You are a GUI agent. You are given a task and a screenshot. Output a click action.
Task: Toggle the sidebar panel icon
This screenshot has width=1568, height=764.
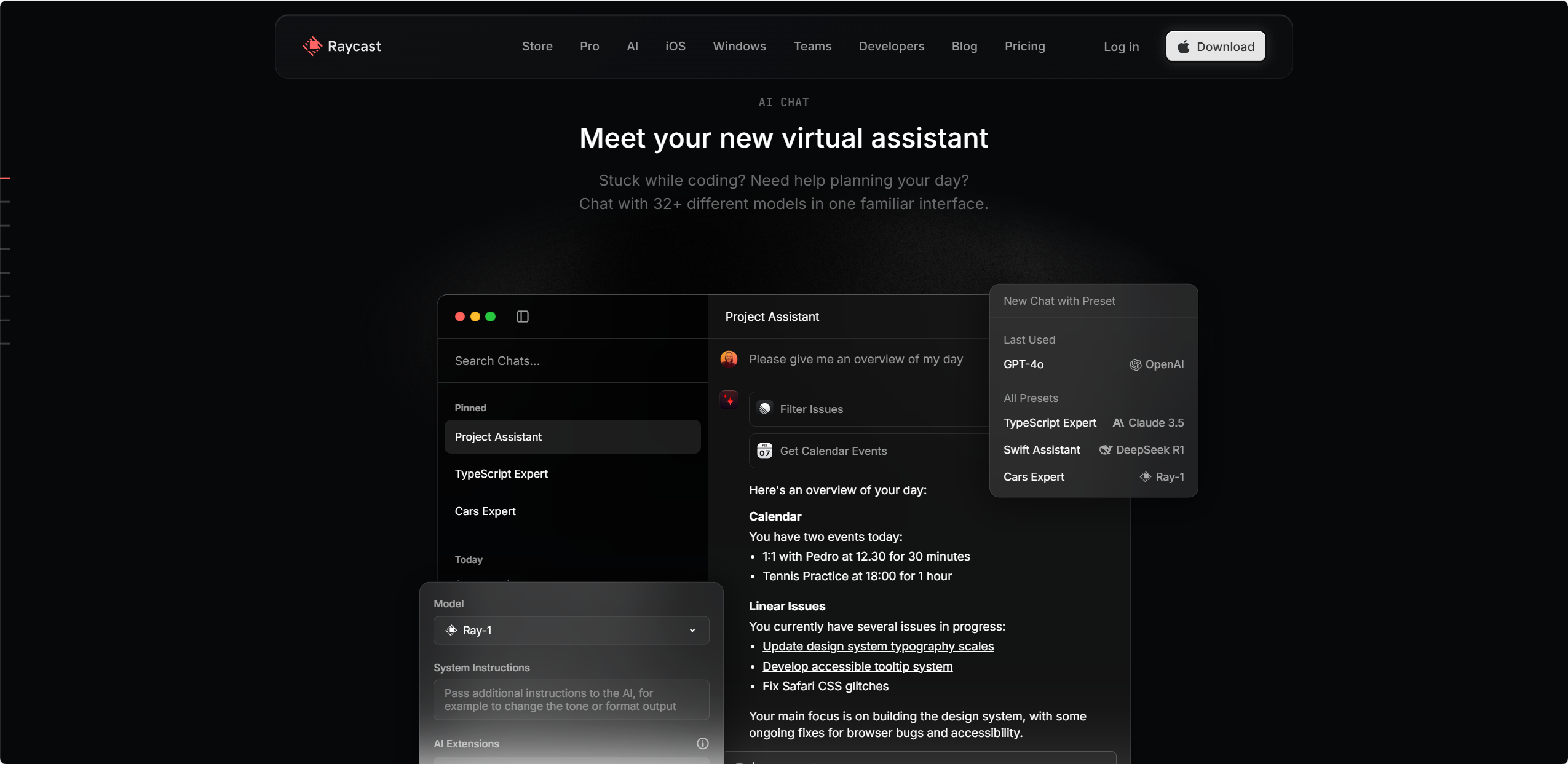522,317
